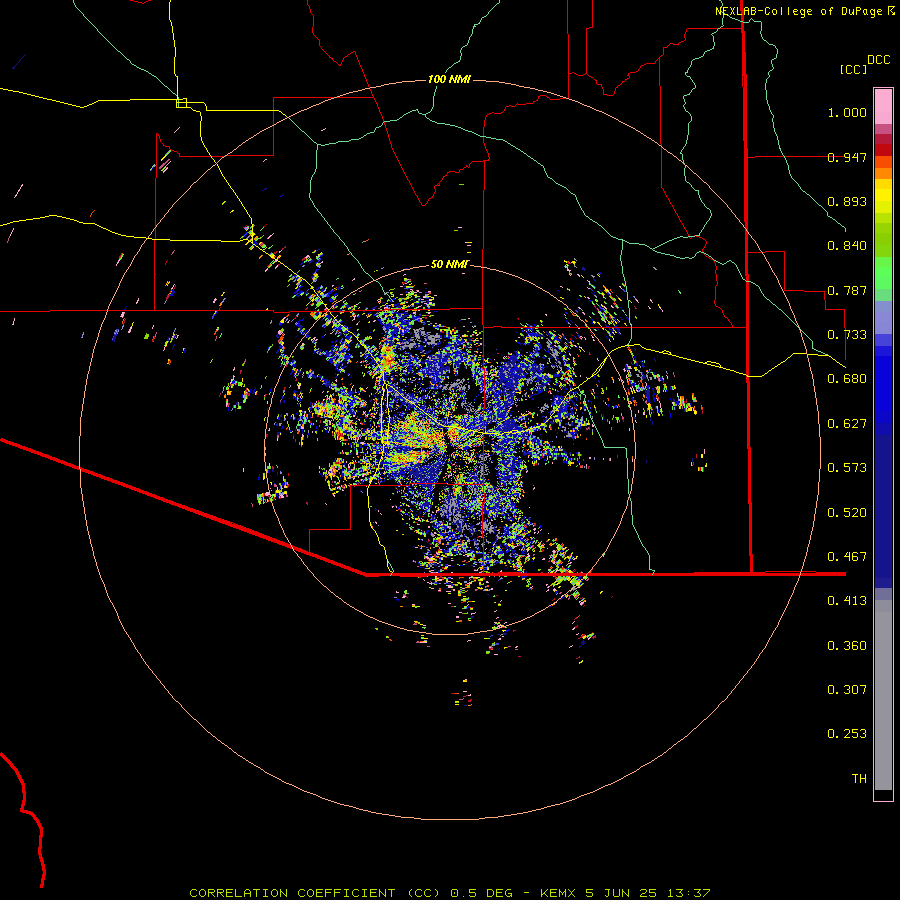Click the 0.467 color scale value
This screenshot has height=900, width=900.
(x=847, y=557)
